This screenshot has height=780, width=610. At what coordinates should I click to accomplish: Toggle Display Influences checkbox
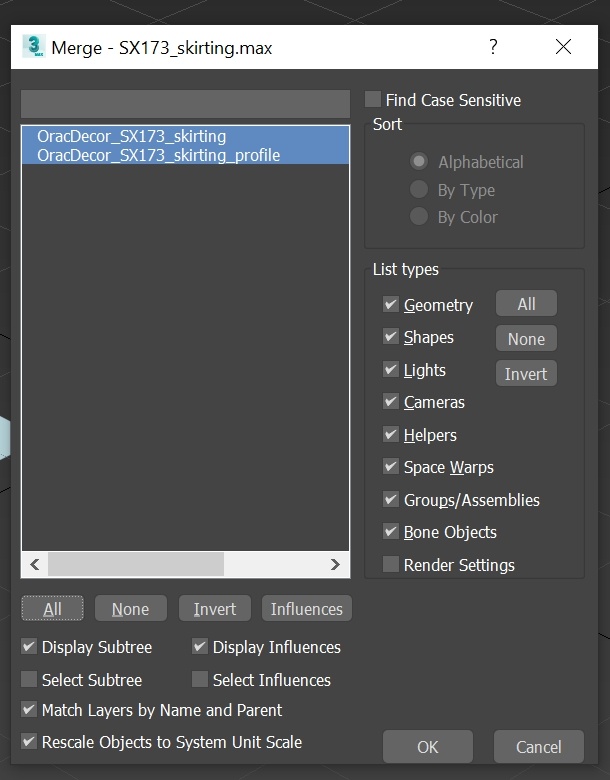point(200,647)
